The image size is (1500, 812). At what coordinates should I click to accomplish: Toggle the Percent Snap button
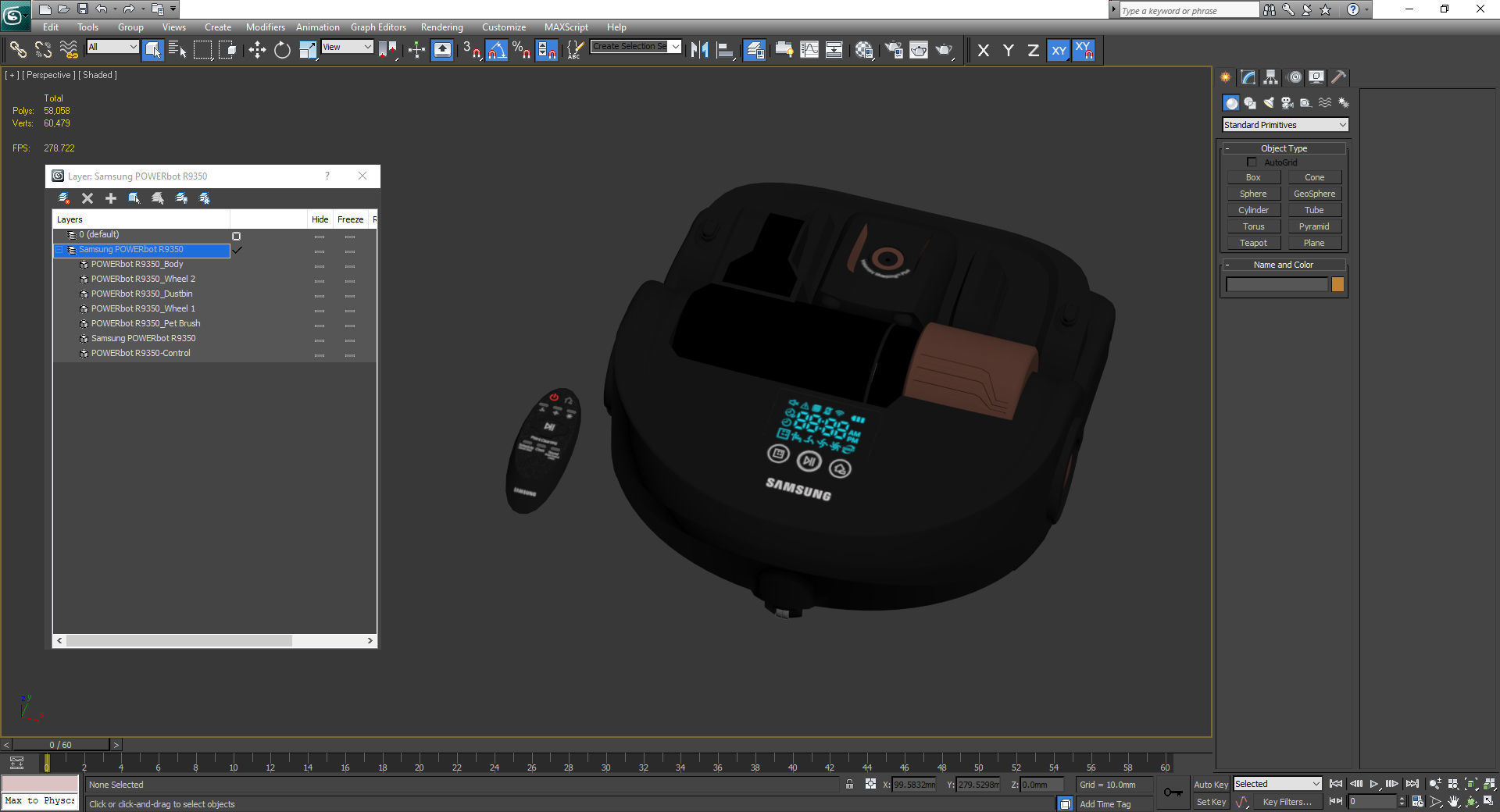[x=522, y=50]
